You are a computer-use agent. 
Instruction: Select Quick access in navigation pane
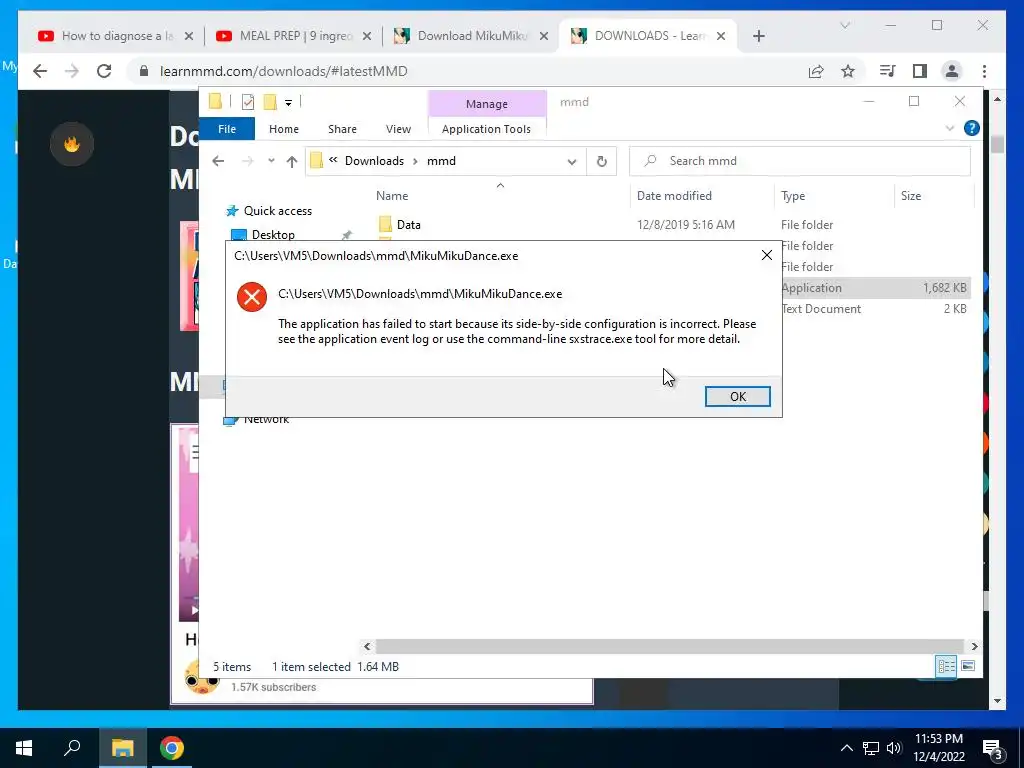278,211
